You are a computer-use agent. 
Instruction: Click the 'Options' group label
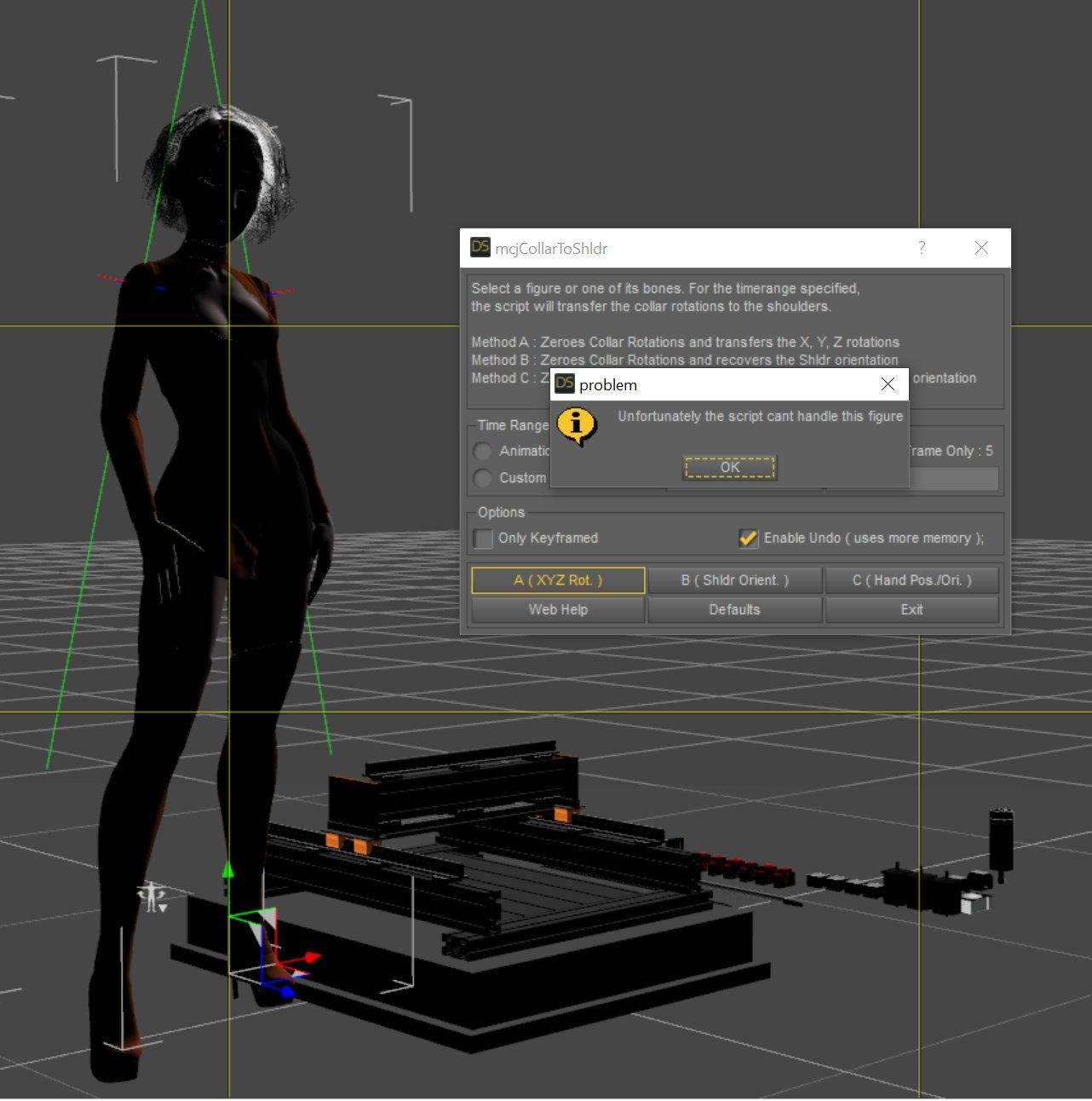pyautogui.click(x=501, y=512)
